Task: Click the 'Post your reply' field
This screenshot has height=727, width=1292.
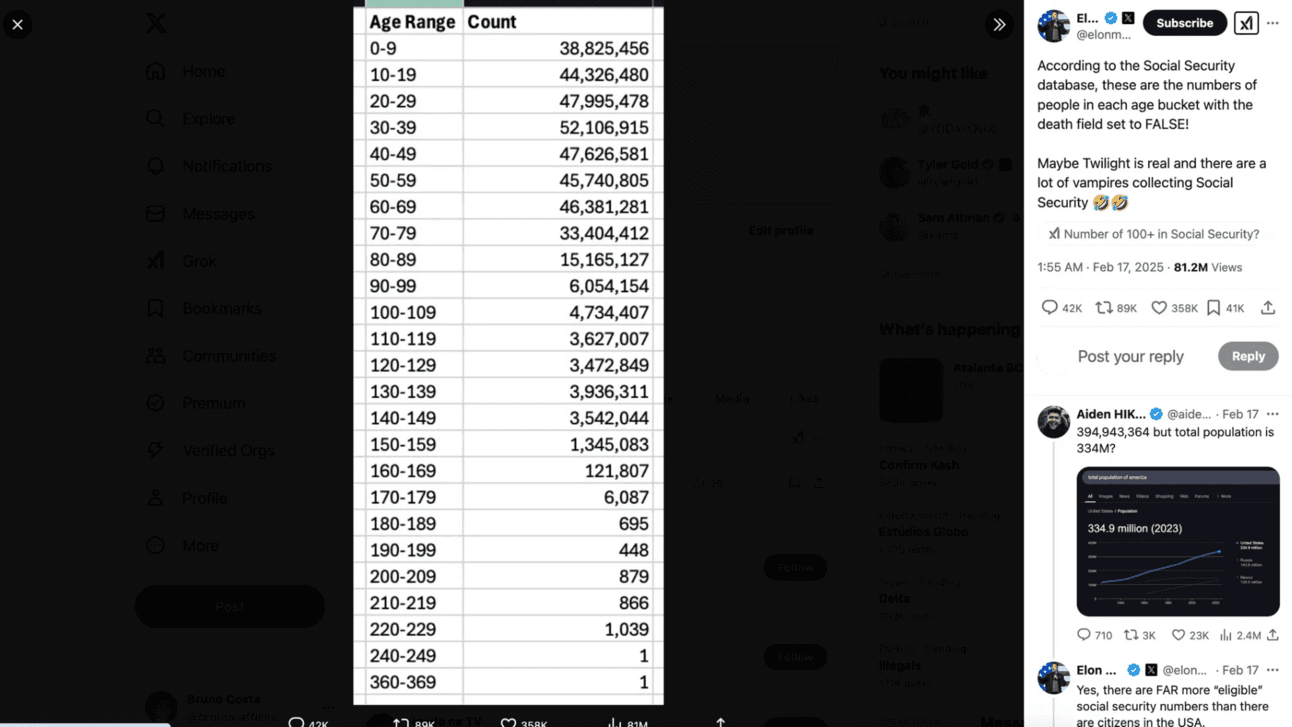Action: [x=1131, y=356]
